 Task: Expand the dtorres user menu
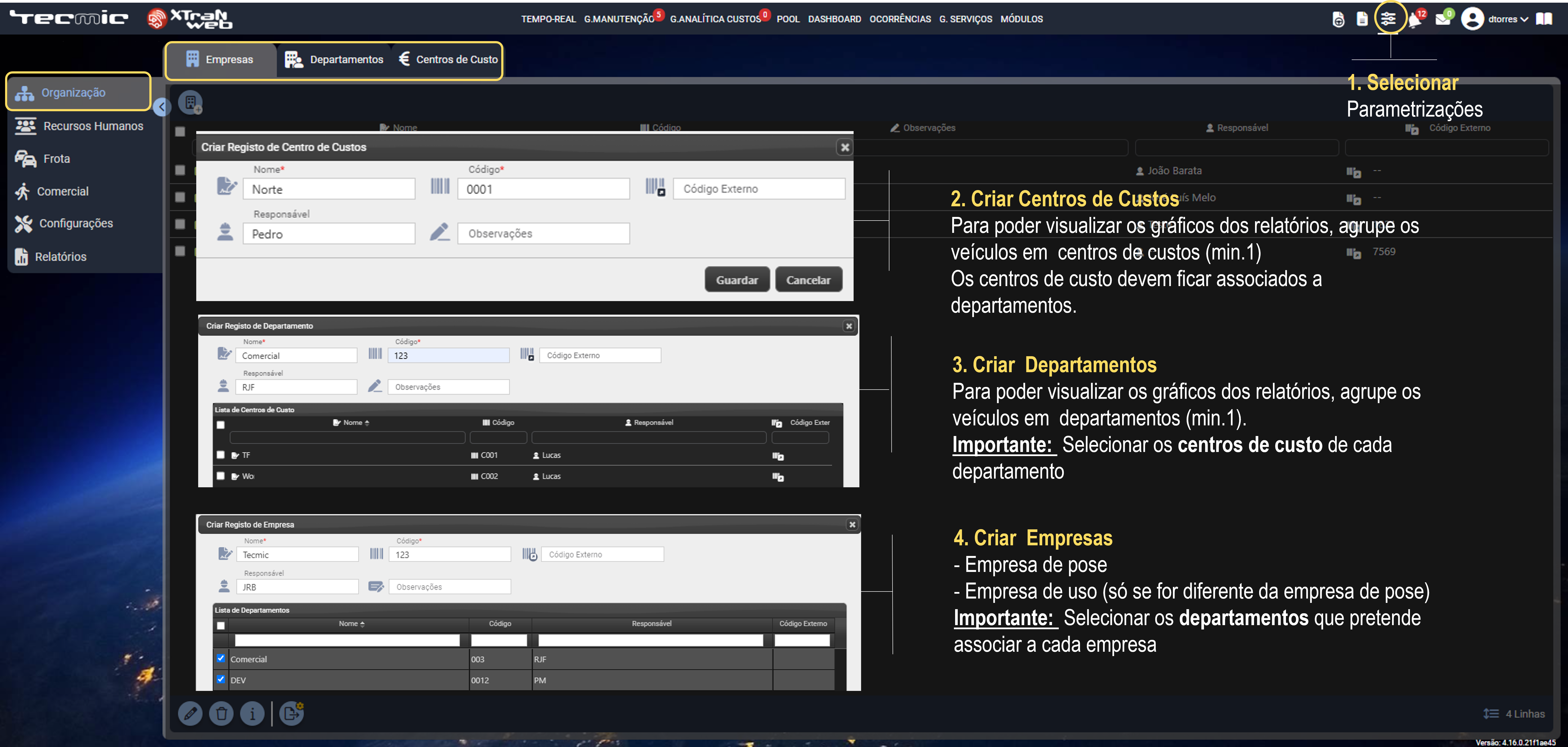(1508, 20)
